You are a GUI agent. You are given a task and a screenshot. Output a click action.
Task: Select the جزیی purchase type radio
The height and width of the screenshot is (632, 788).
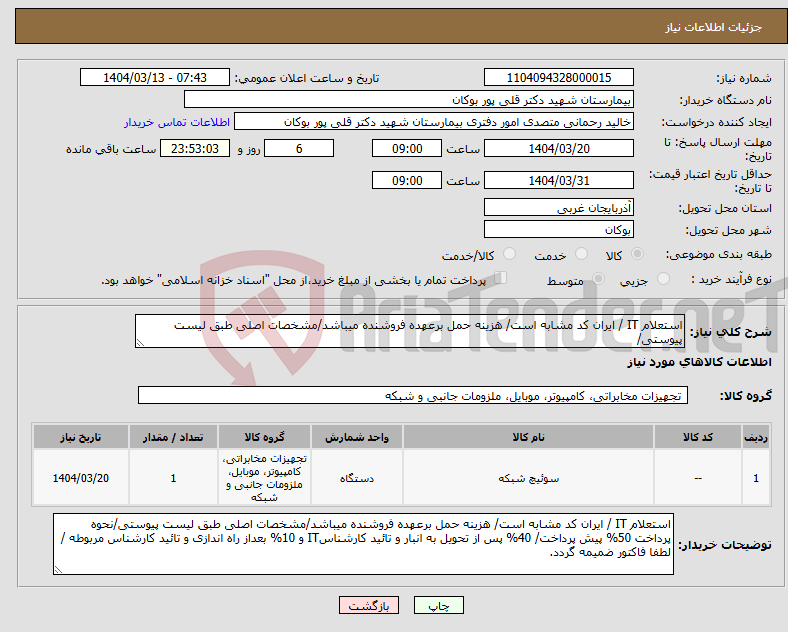coord(663,278)
